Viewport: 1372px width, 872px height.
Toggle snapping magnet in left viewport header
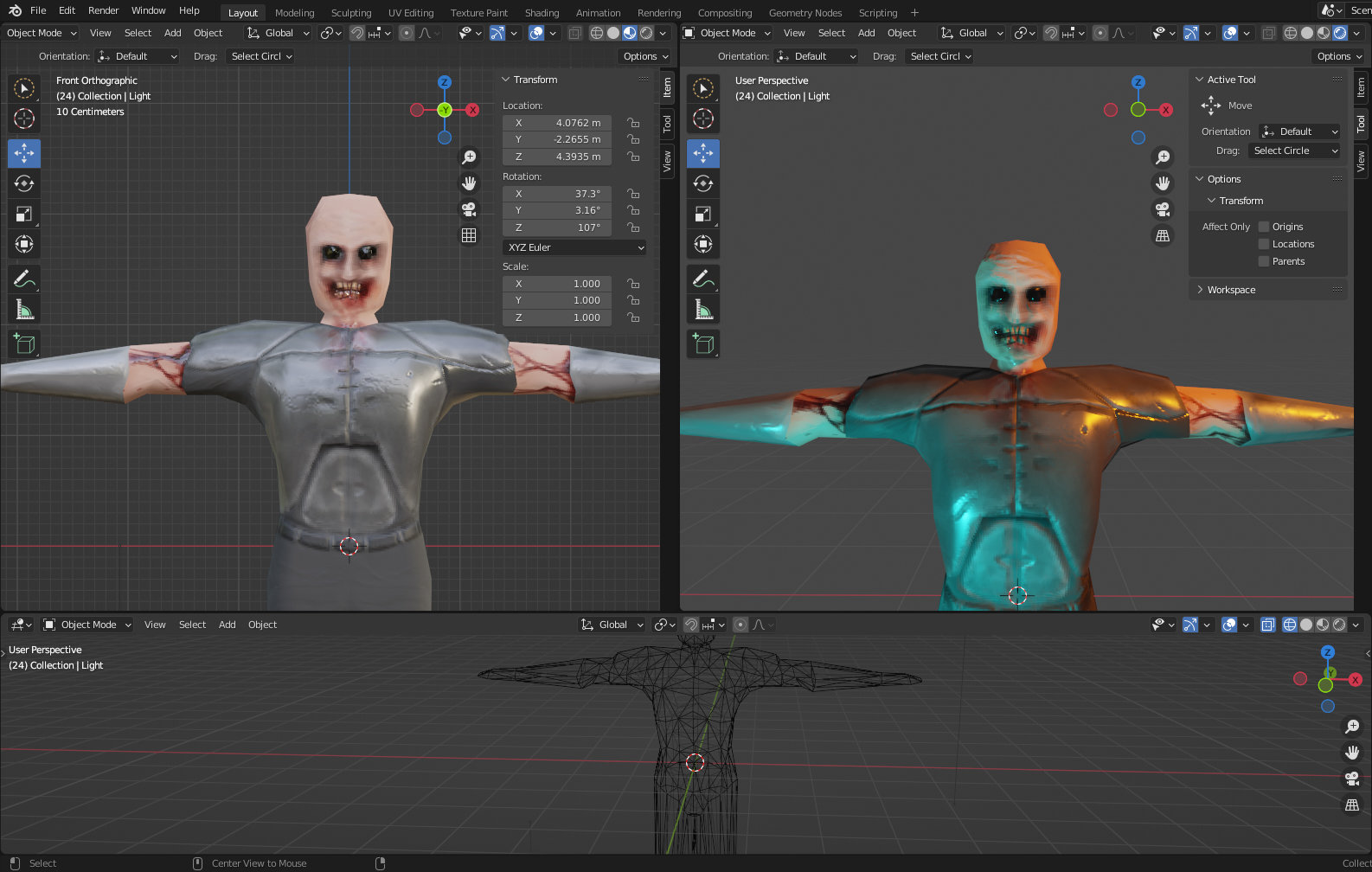pyautogui.click(x=357, y=33)
